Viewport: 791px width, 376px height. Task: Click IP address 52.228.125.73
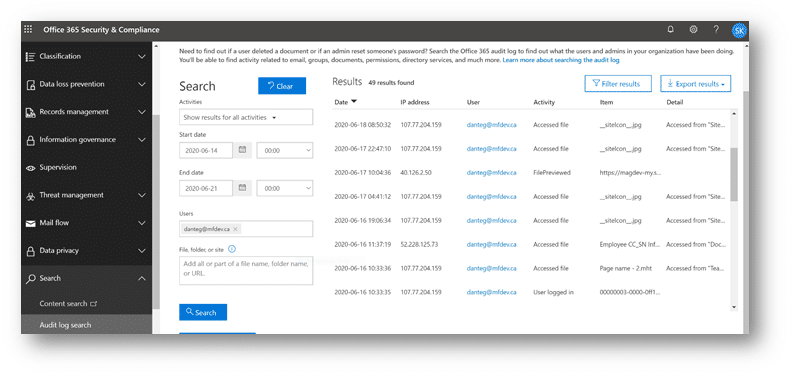tap(419, 244)
